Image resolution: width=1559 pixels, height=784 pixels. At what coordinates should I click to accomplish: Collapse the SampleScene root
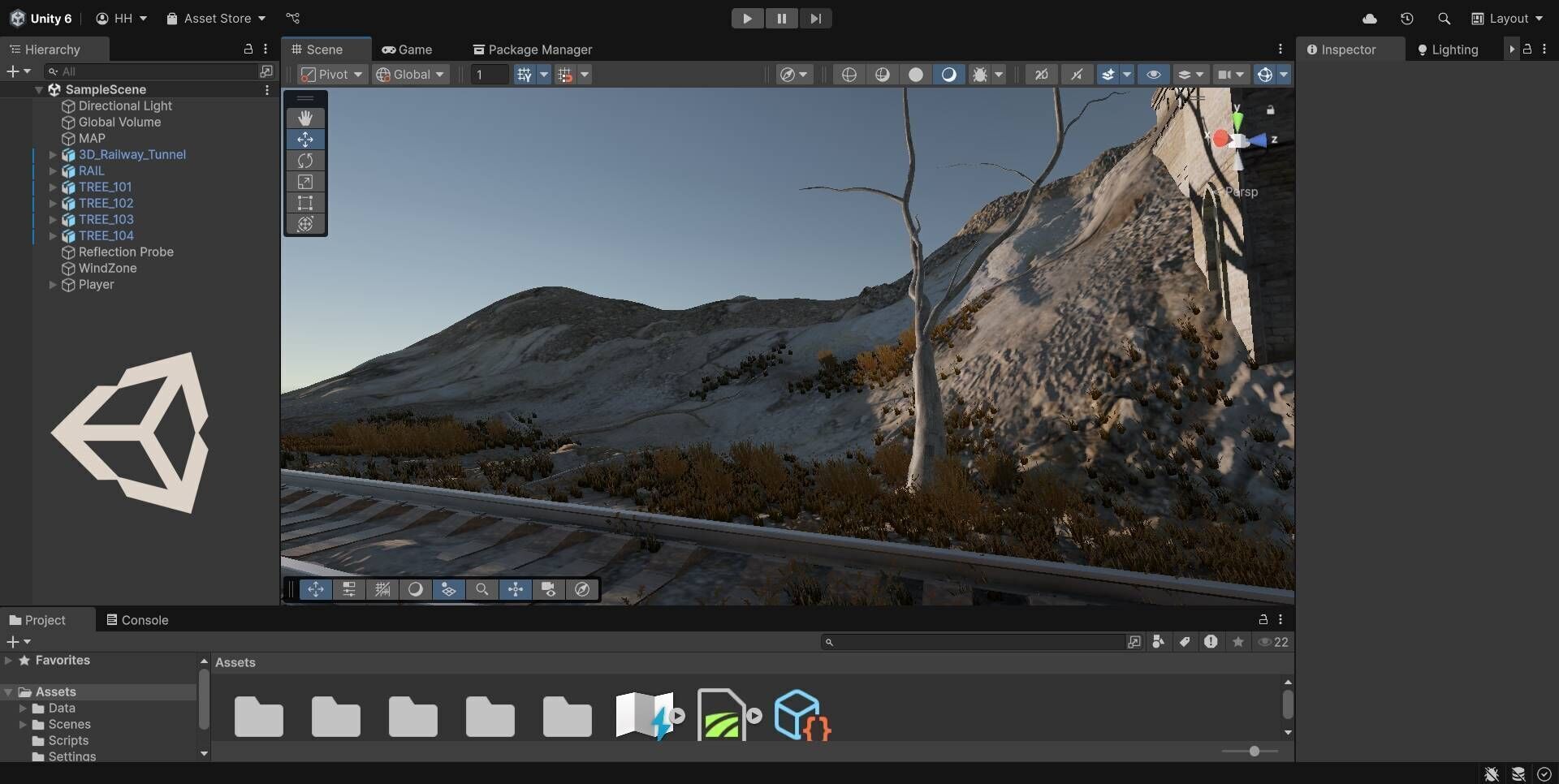coord(39,90)
